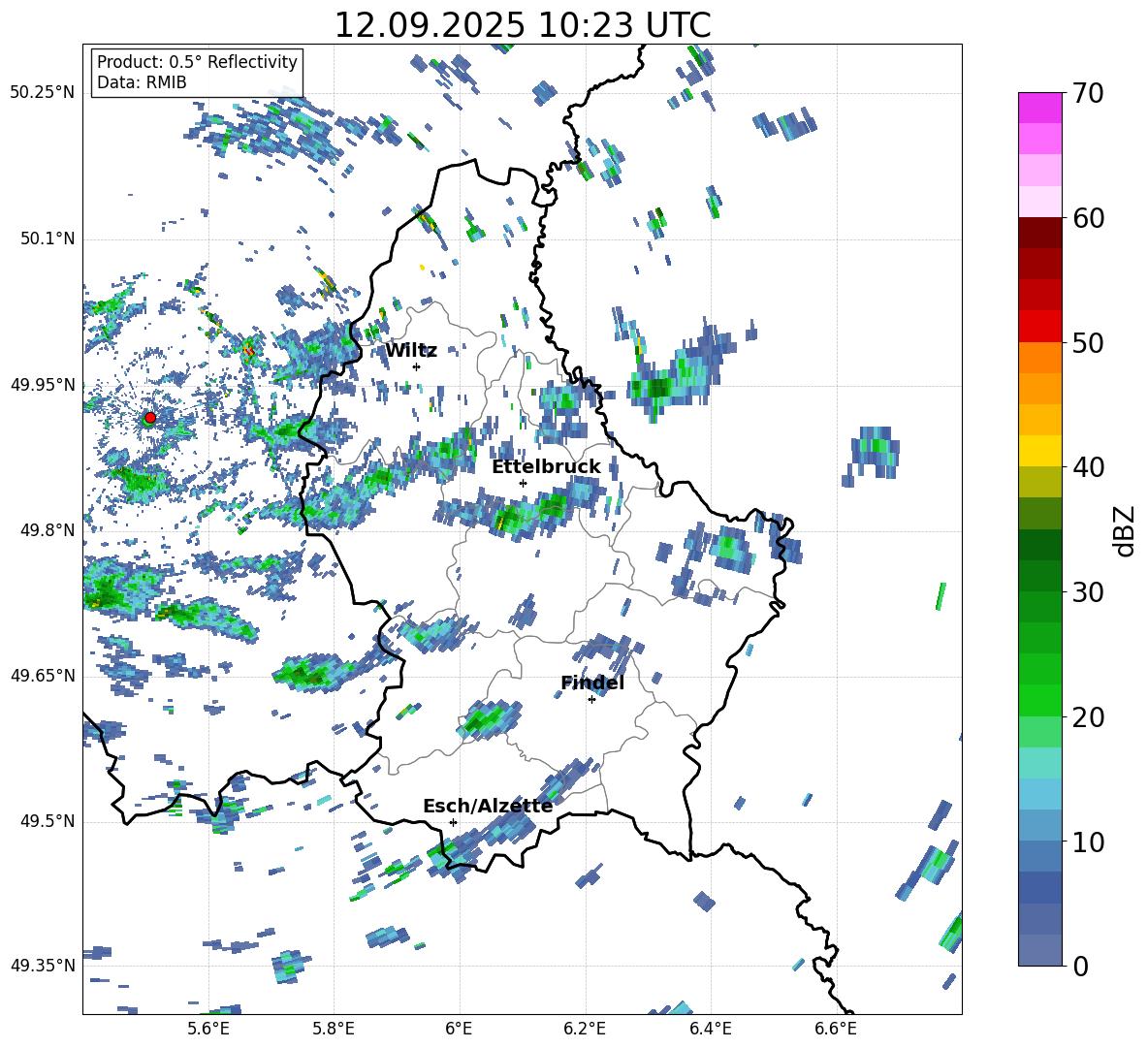This screenshot has width=1148, height=1048.
Task: Select the Findel city label
Action: pos(592,683)
